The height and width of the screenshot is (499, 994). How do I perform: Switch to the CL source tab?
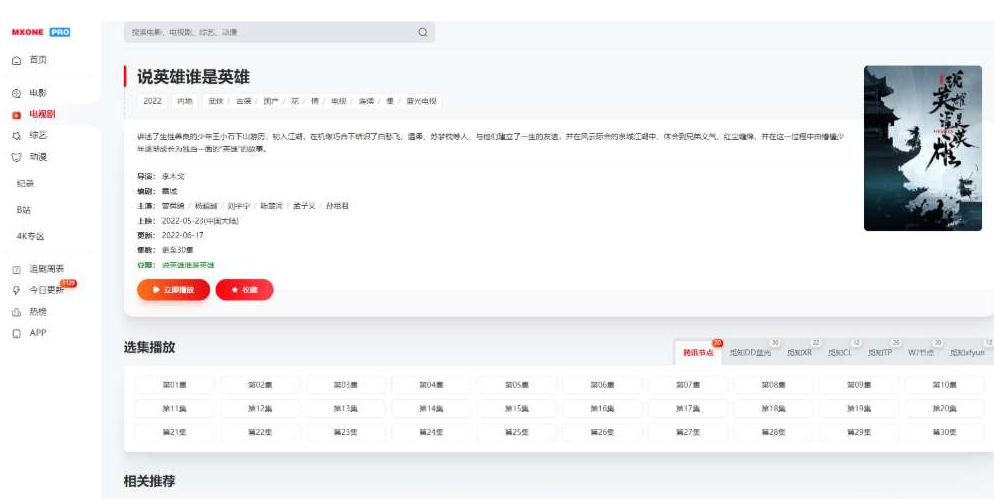[x=839, y=353]
